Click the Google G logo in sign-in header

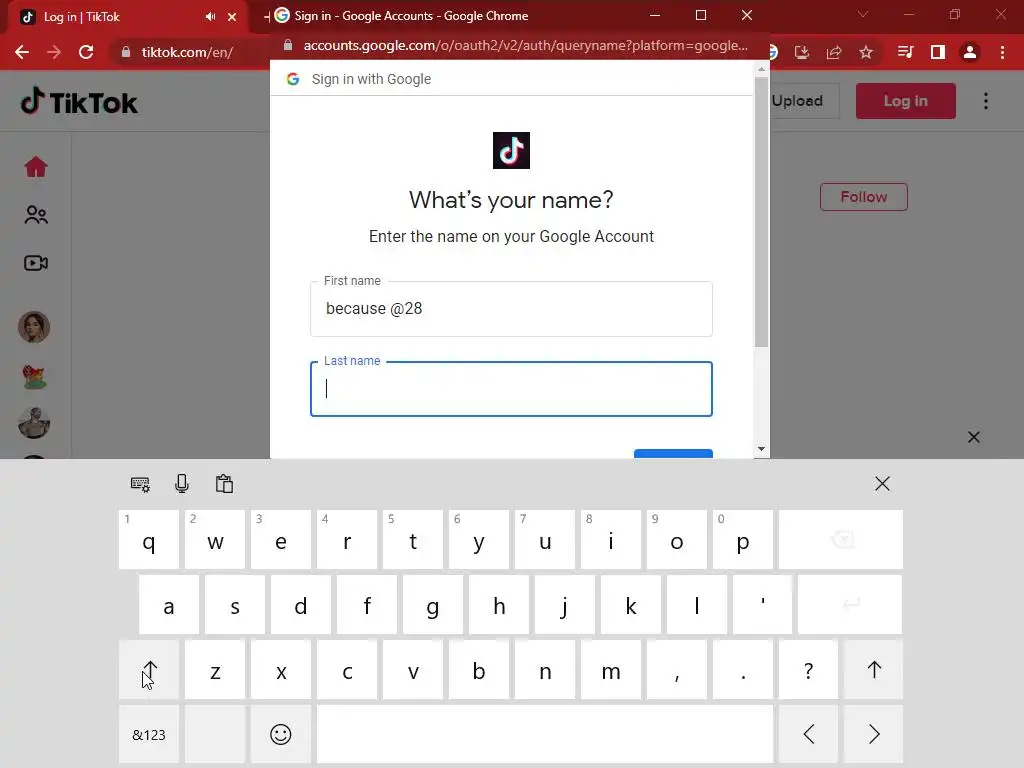293,79
